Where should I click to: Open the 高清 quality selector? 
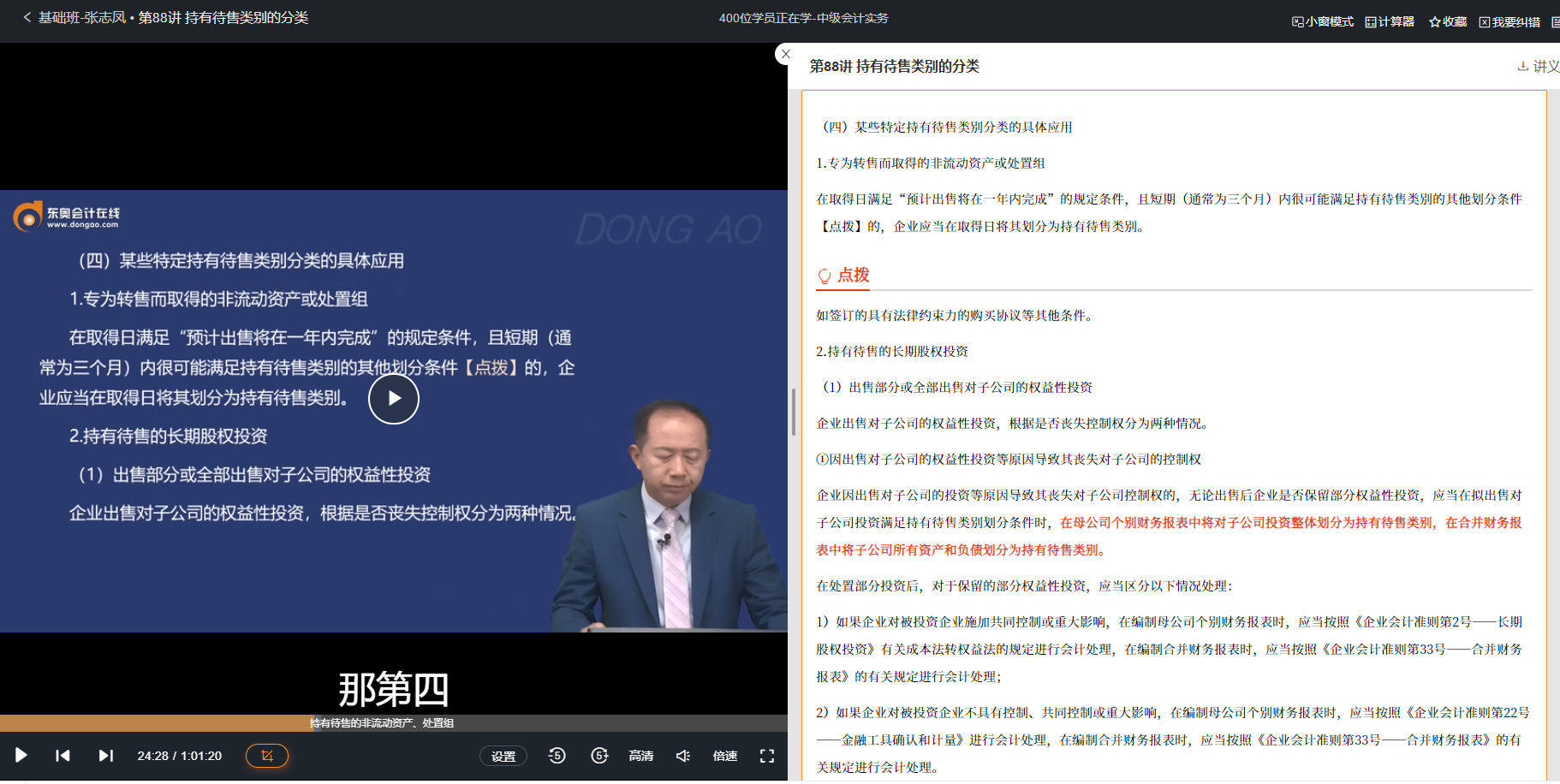(x=640, y=756)
